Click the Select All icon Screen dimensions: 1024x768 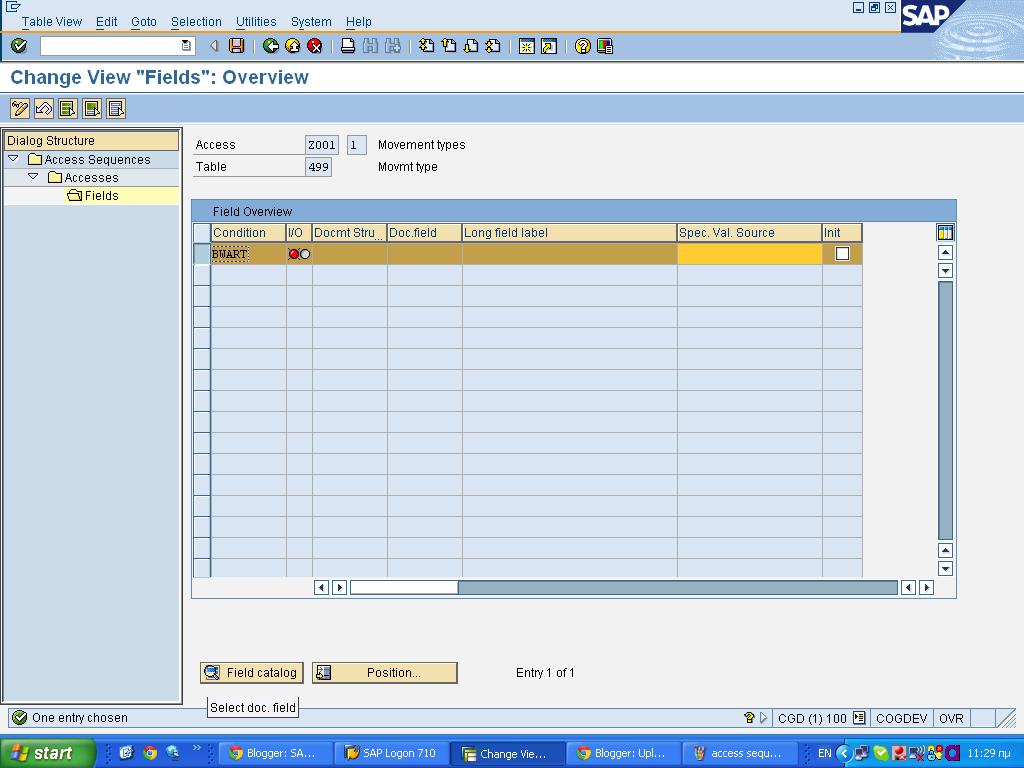68,108
